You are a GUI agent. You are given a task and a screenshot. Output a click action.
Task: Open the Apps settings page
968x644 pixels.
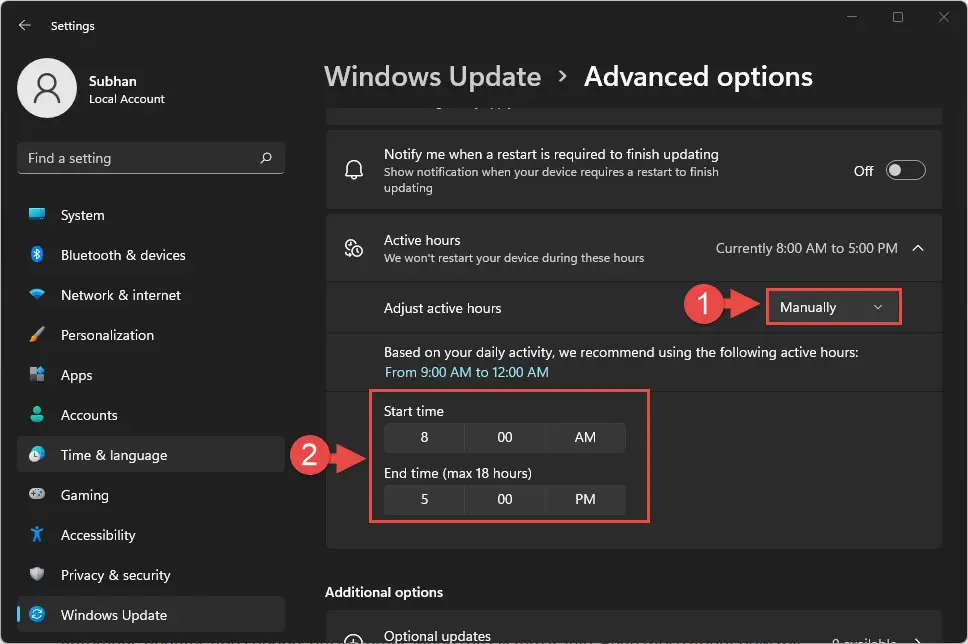point(151,375)
